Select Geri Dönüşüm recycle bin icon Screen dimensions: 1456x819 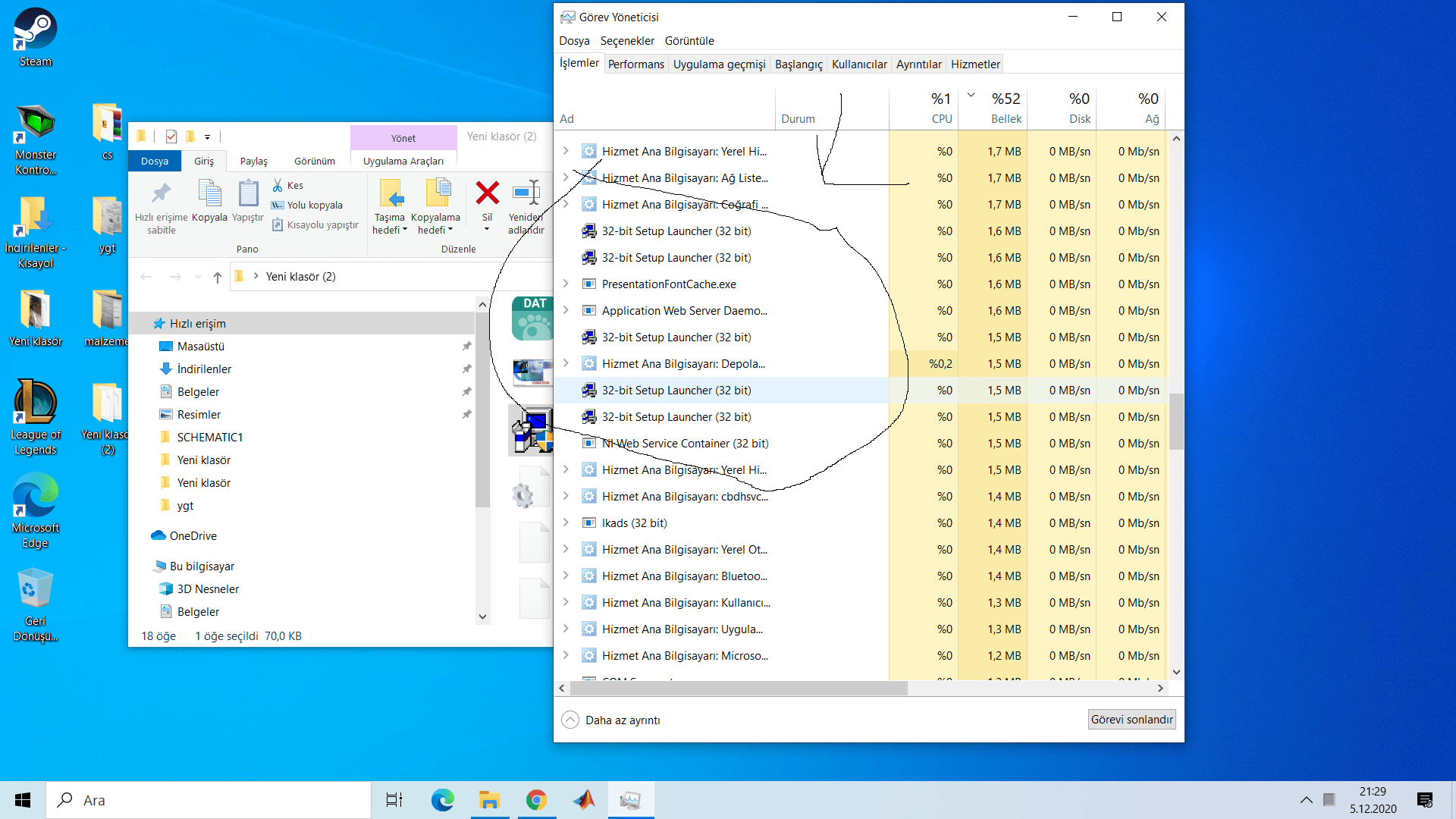[36, 604]
